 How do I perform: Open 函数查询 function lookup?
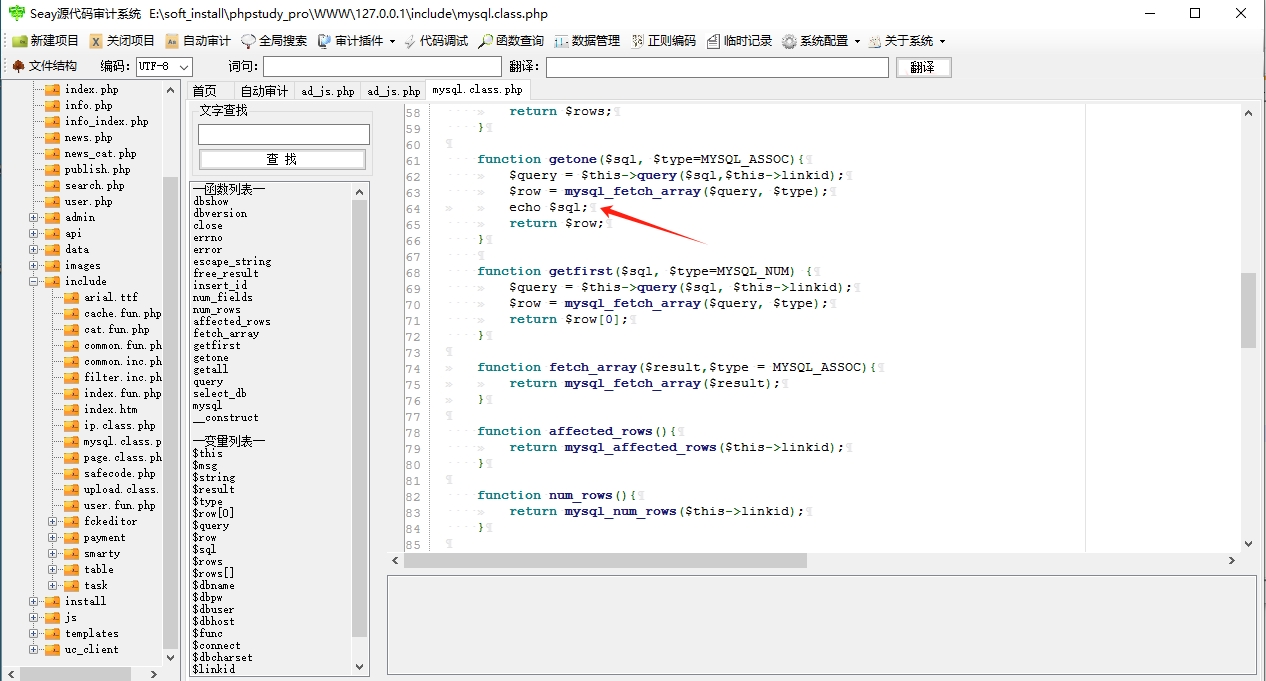click(x=512, y=41)
